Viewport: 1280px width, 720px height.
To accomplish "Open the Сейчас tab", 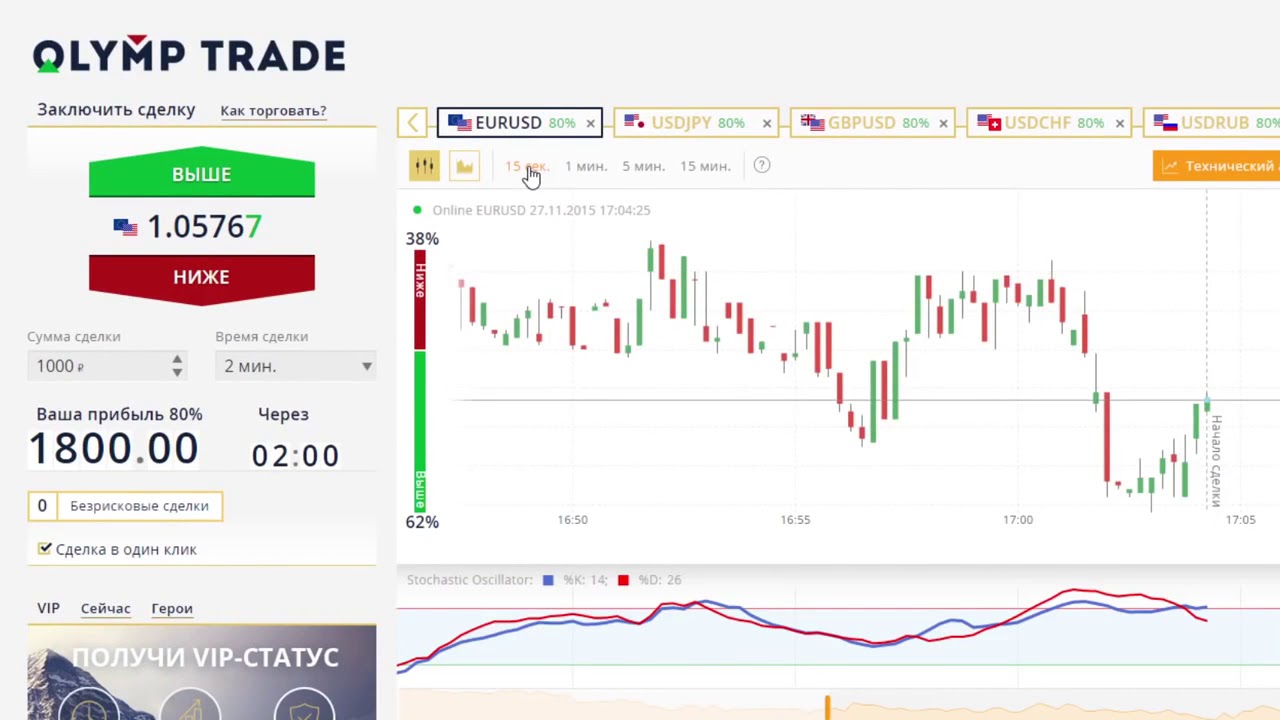I will click(x=105, y=608).
